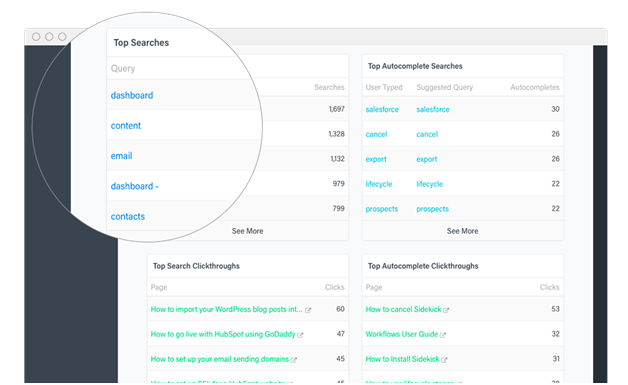This screenshot has height=385, width=628.
Task: Click the Top Autocomplete Clickthroughs panel title
Action: pos(423,266)
